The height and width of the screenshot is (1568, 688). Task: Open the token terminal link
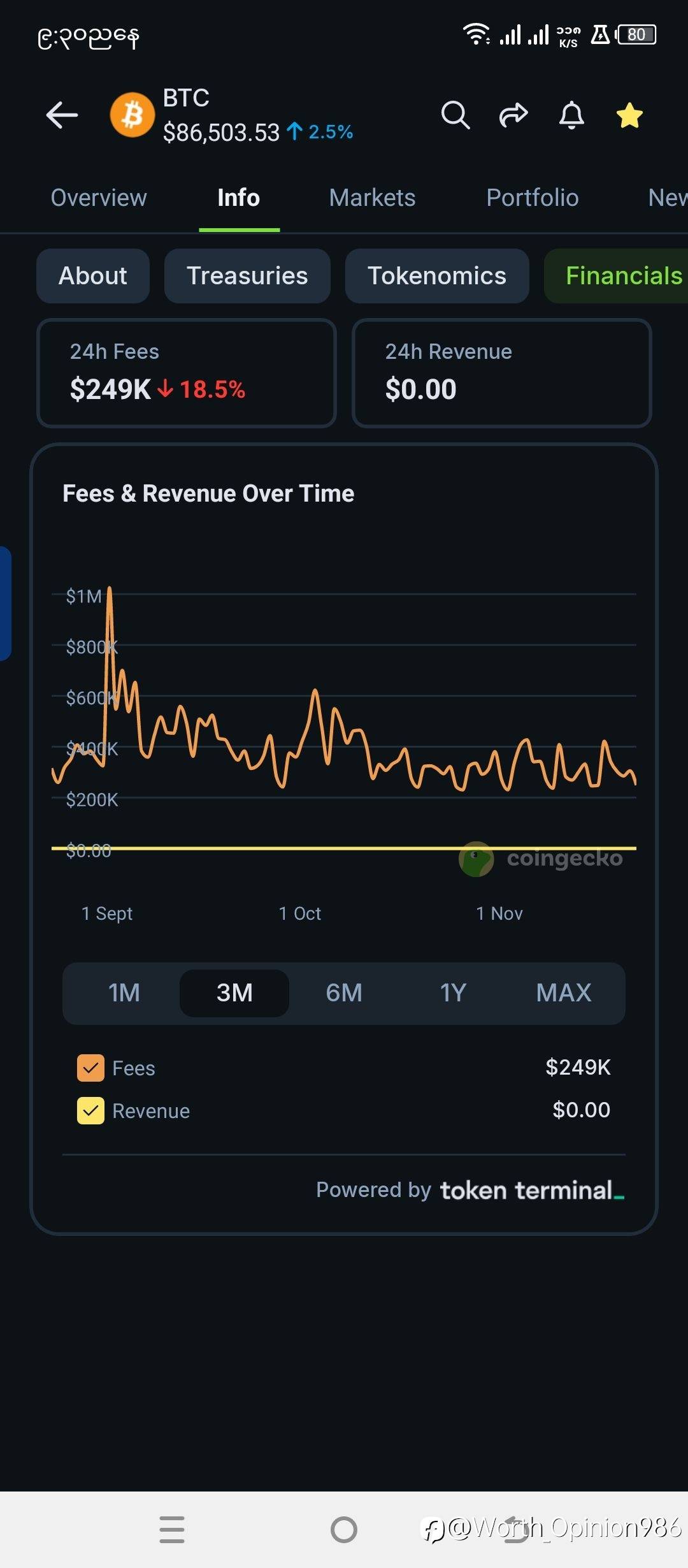tap(532, 1190)
